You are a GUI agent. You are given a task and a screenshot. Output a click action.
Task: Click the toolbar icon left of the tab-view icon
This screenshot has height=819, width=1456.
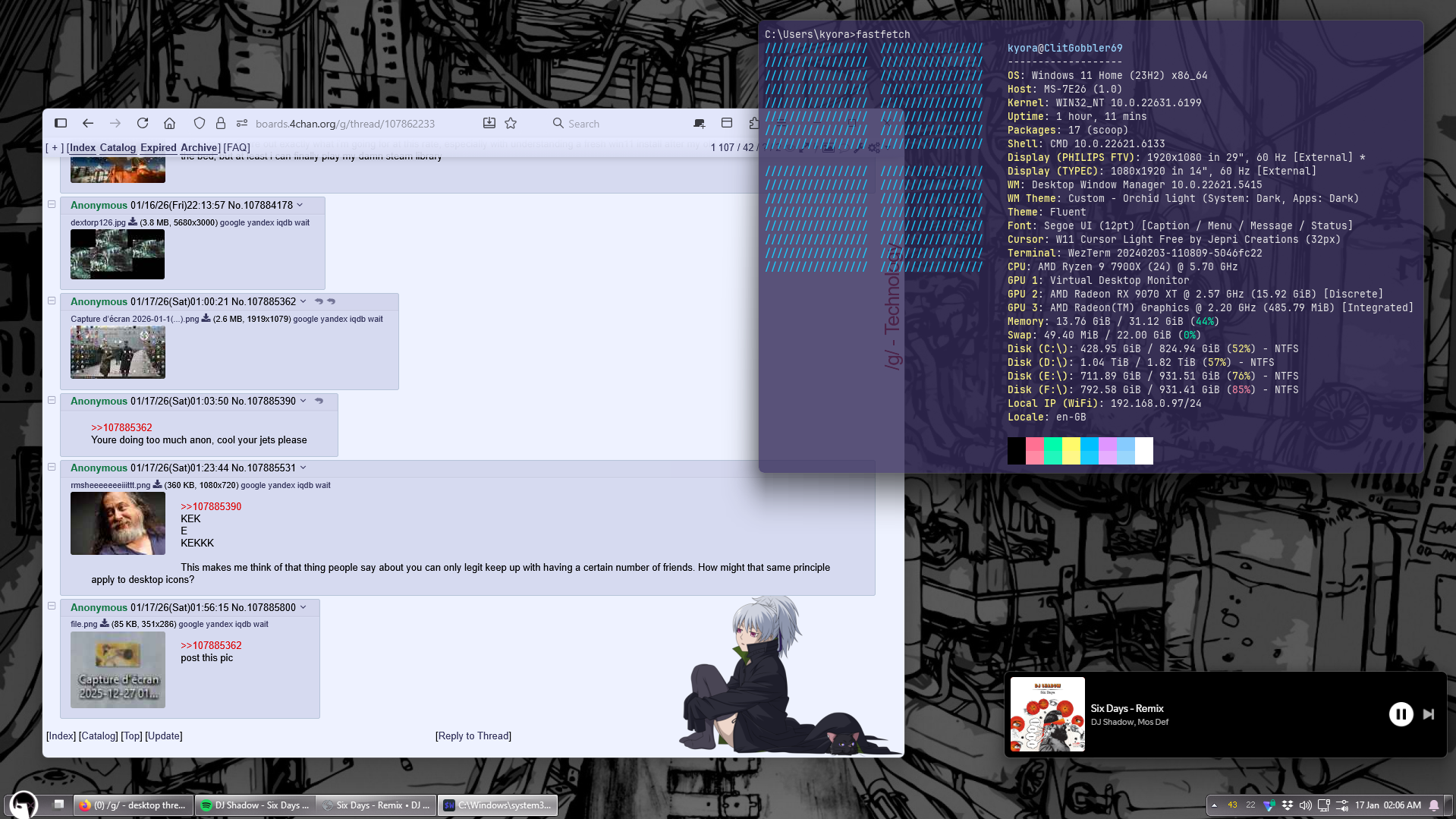[700, 123]
